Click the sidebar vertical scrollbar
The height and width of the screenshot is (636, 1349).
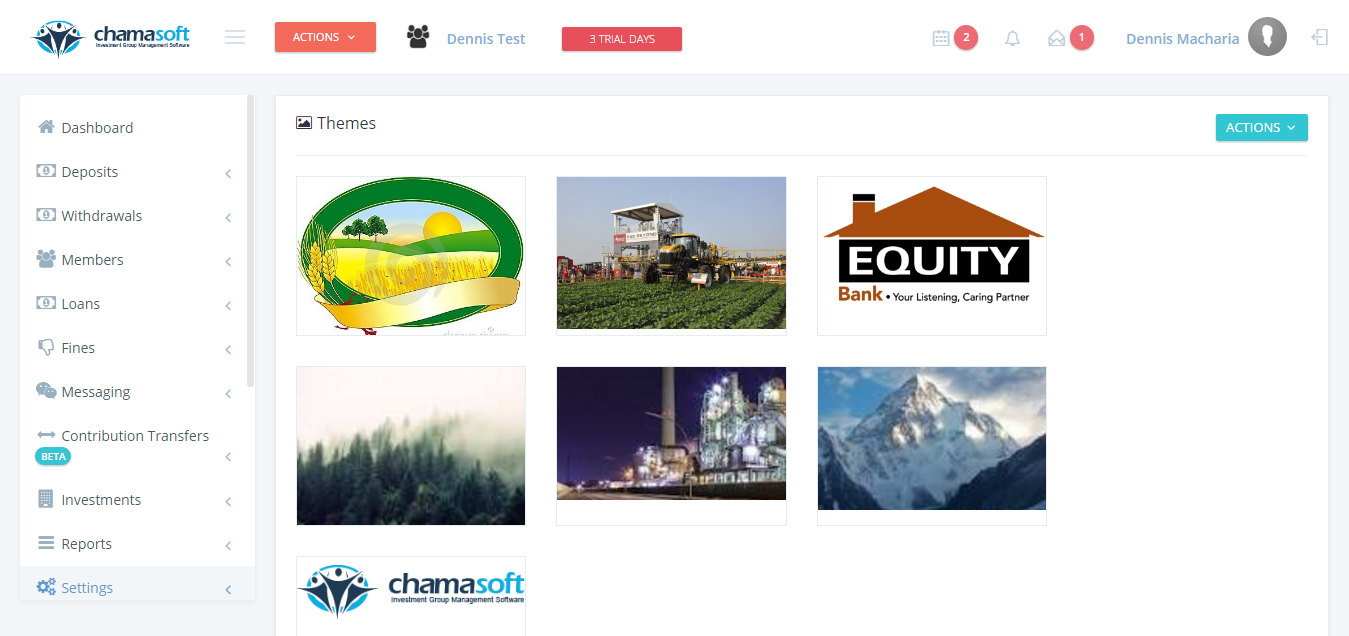click(251, 240)
